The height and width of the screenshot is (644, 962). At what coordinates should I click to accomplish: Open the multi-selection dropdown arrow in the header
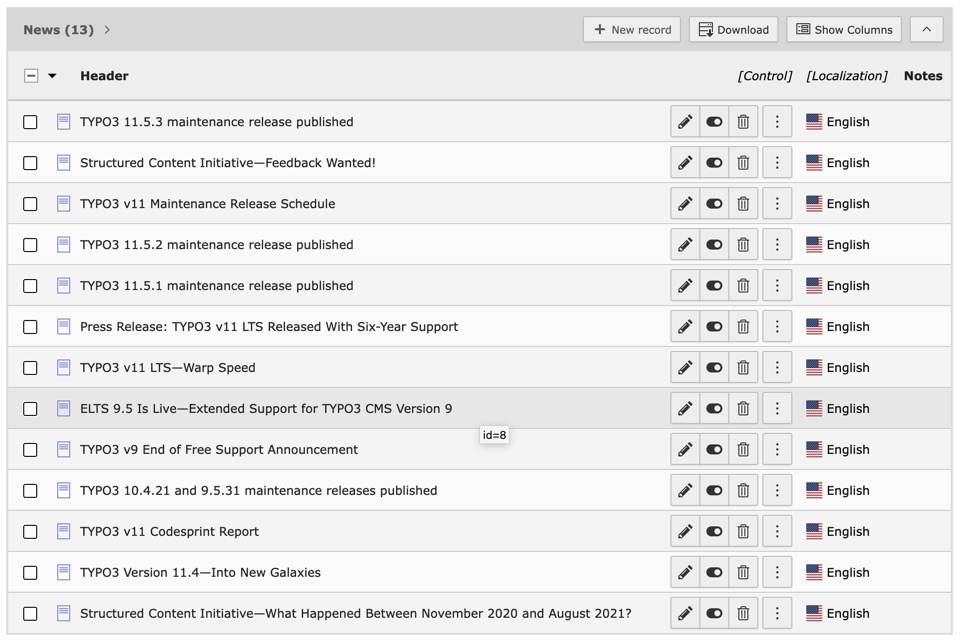tap(53, 76)
